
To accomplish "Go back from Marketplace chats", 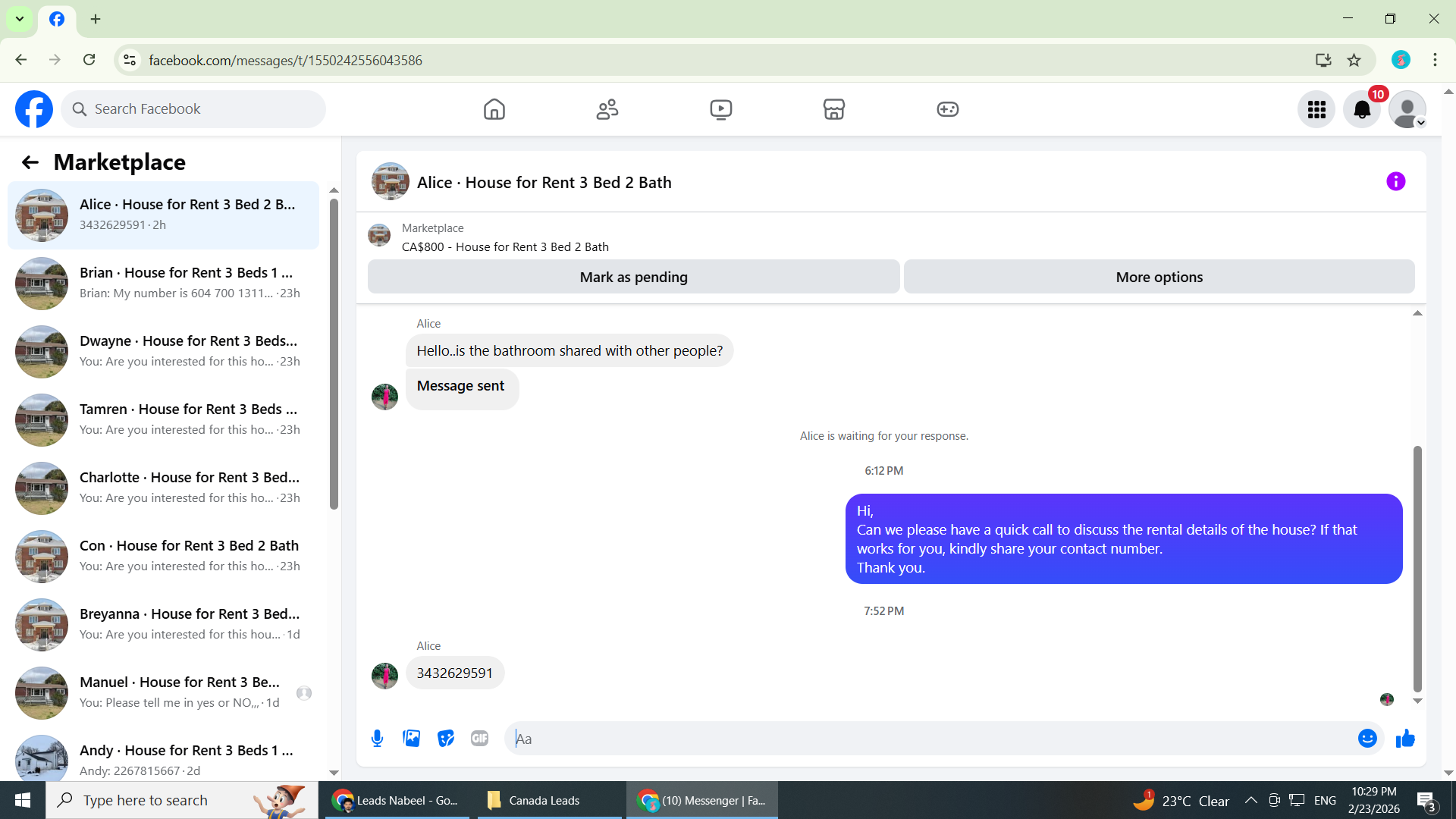I will [30, 162].
